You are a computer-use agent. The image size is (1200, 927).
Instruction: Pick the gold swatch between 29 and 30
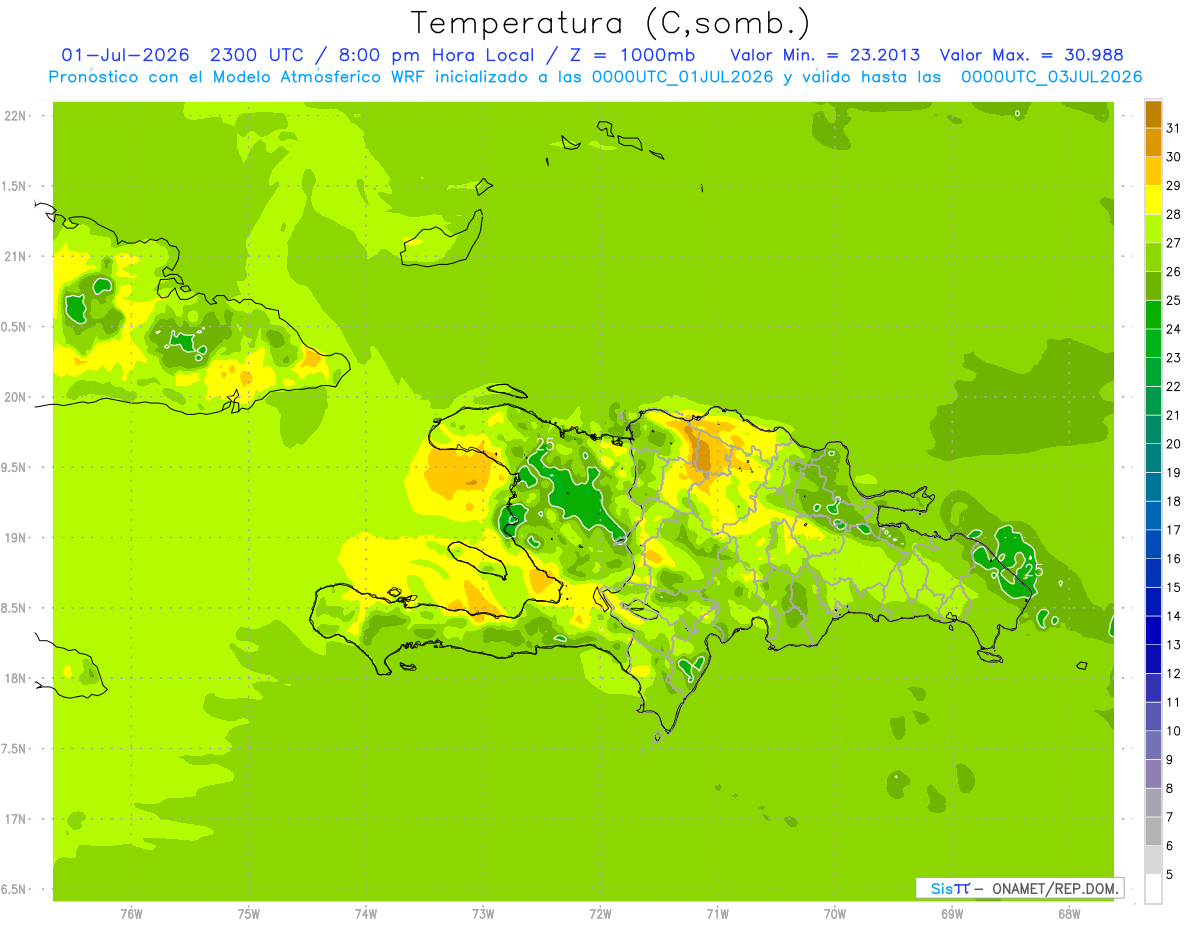click(1153, 171)
